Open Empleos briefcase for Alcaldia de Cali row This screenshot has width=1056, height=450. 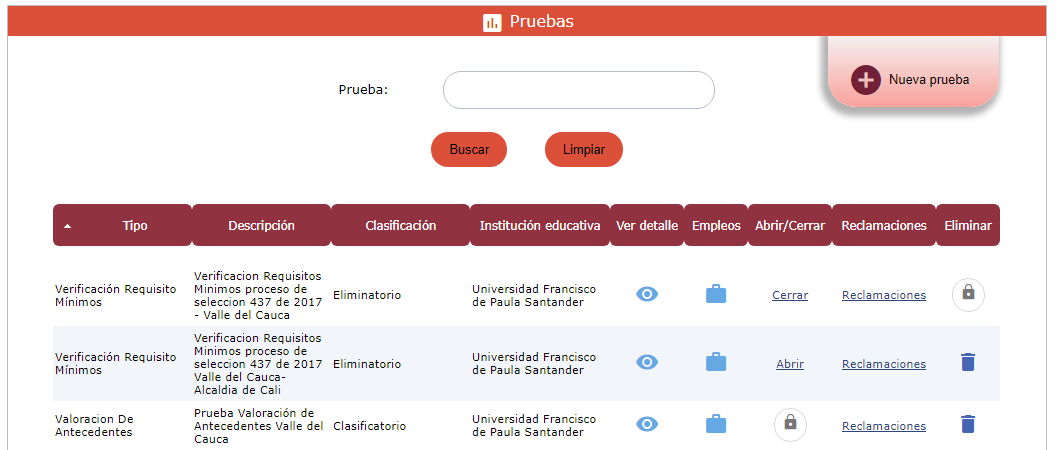(x=716, y=362)
